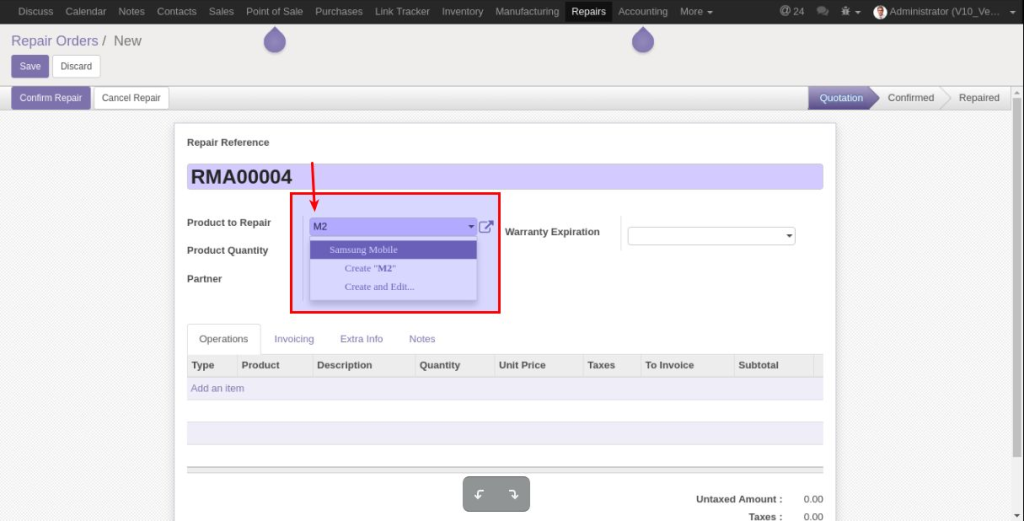The width and height of the screenshot is (1024, 521).
Task: Open the conversations chat bubble icon
Action: [x=822, y=12]
